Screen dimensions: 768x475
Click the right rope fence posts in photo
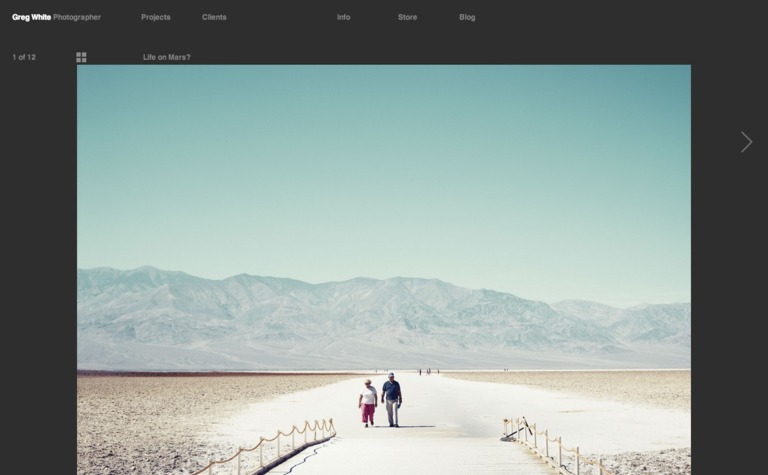[x=545, y=440]
